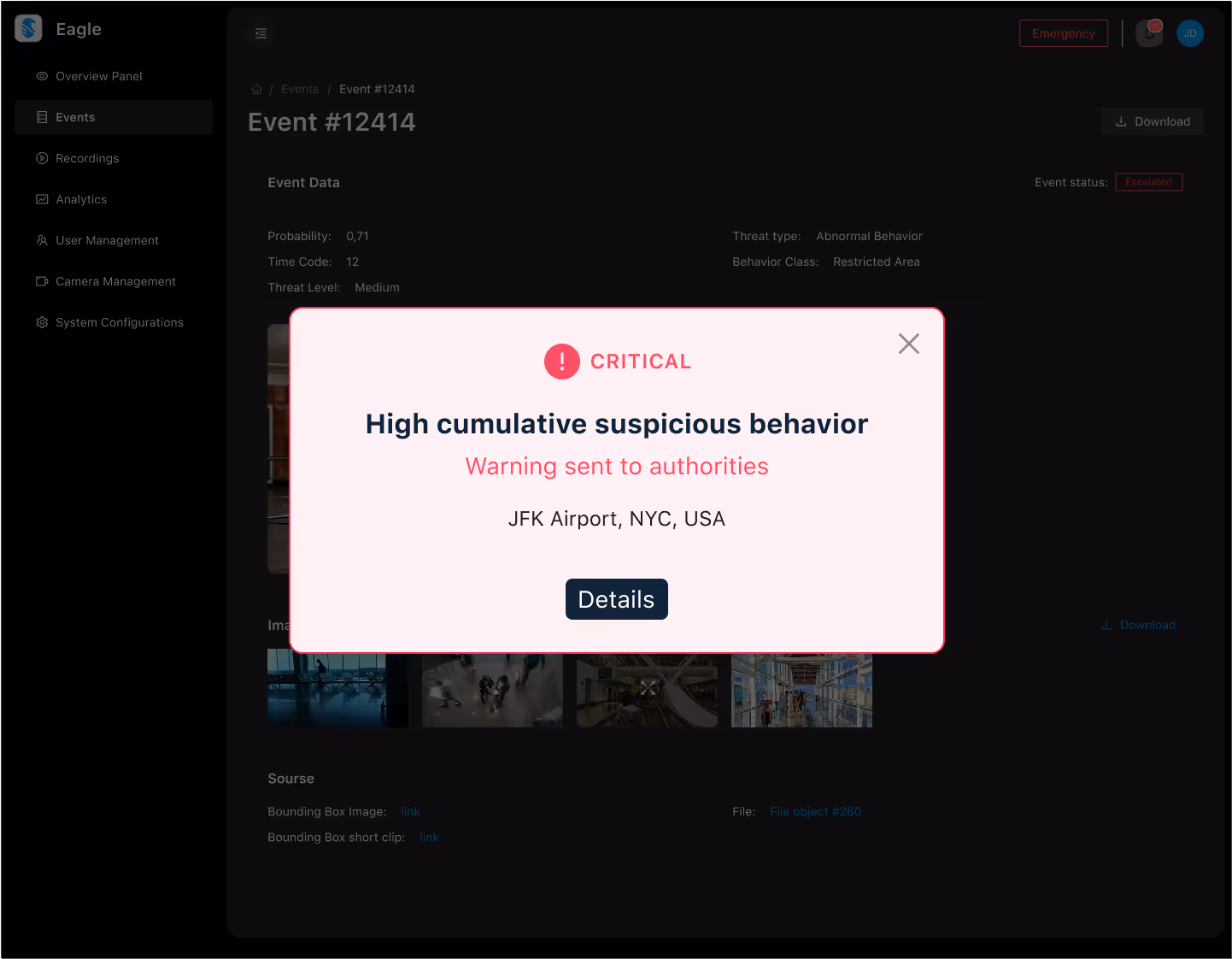
Task: Click the Analytics chart icon in sidebar
Action: [42, 199]
